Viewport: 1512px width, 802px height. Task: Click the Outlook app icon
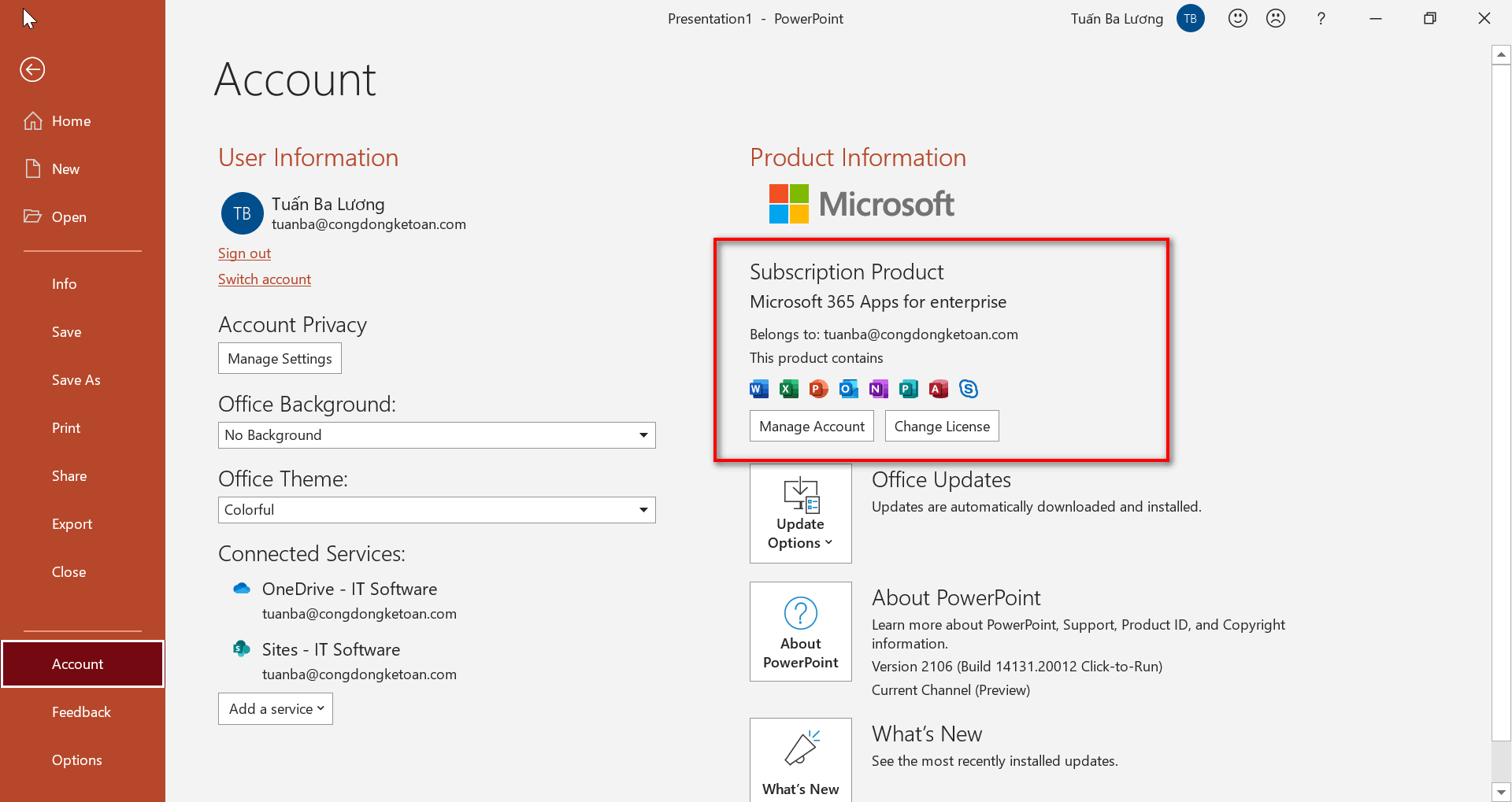(849, 389)
